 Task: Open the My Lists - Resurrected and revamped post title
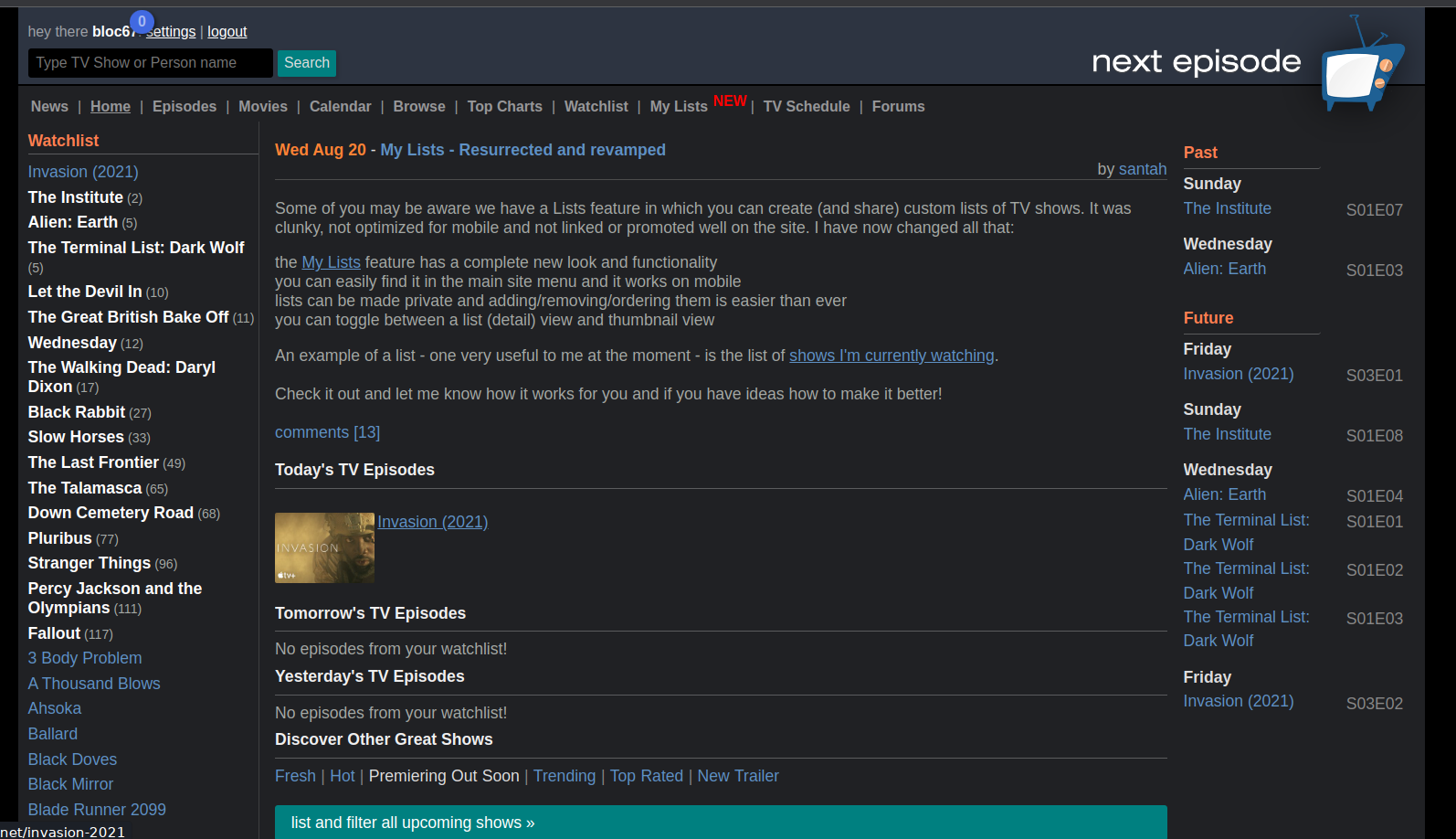[x=523, y=150]
